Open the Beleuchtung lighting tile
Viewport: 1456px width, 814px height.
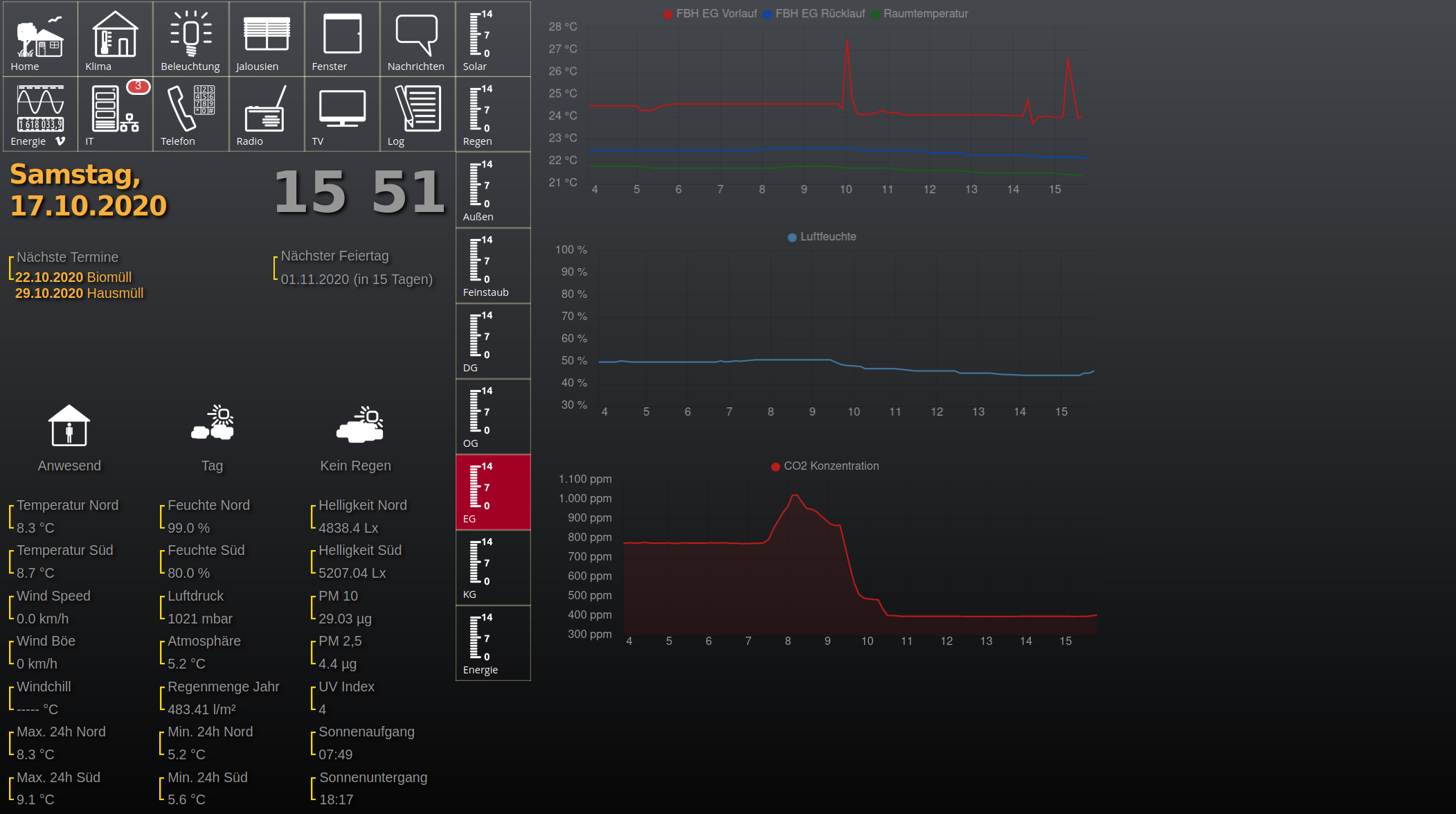click(x=190, y=39)
